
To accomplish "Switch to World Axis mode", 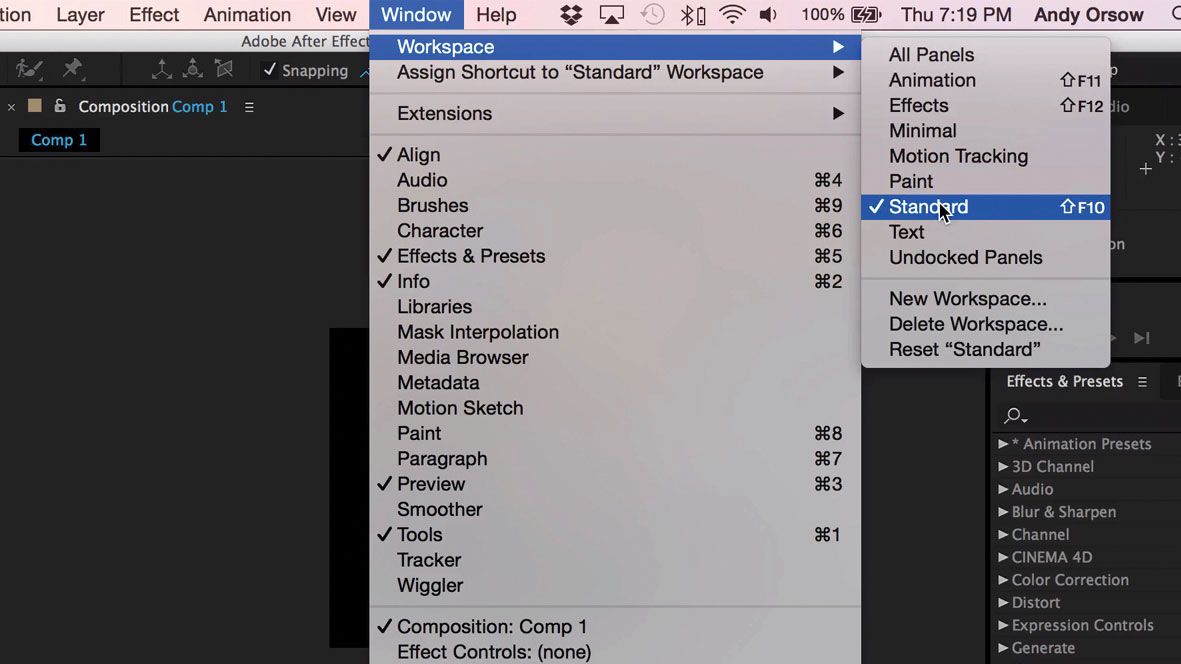I will point(192,70).
